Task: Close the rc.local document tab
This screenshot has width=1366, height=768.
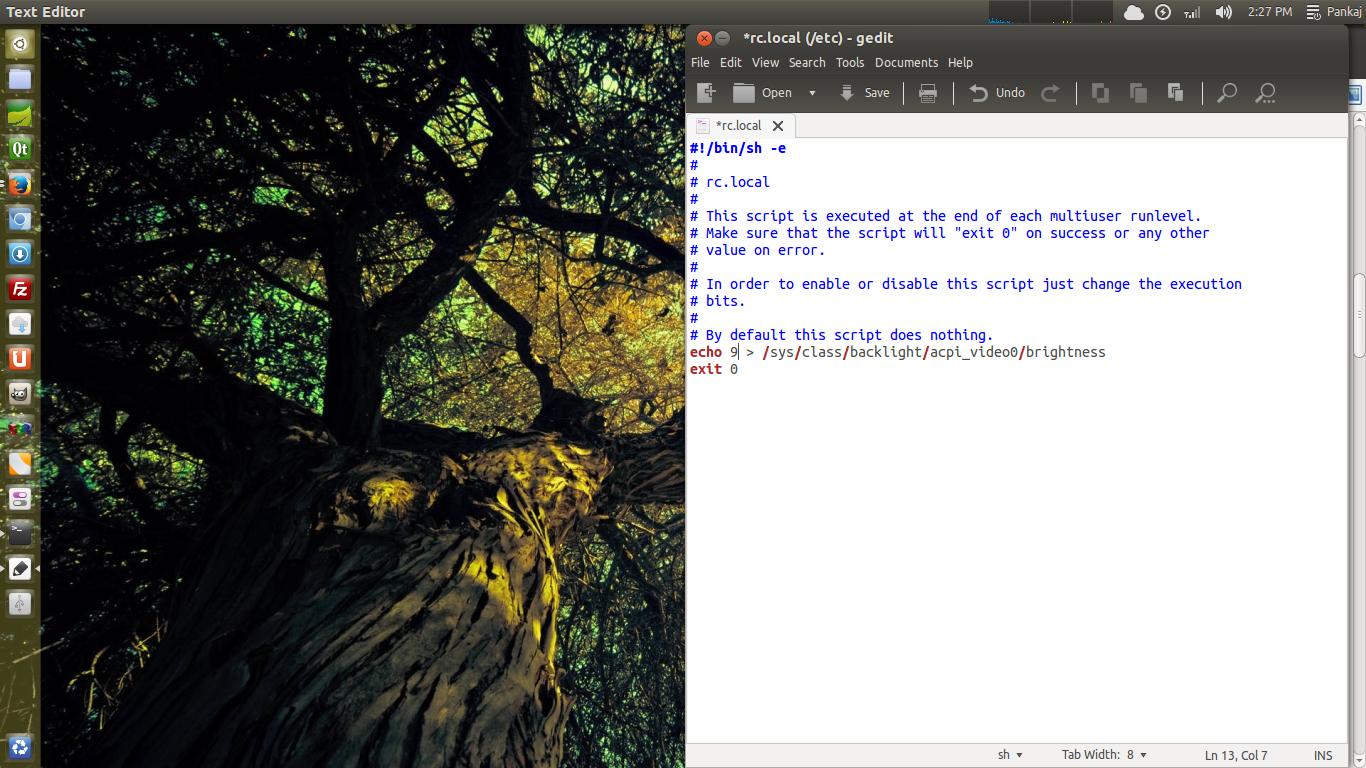Action: pos(778,126)
